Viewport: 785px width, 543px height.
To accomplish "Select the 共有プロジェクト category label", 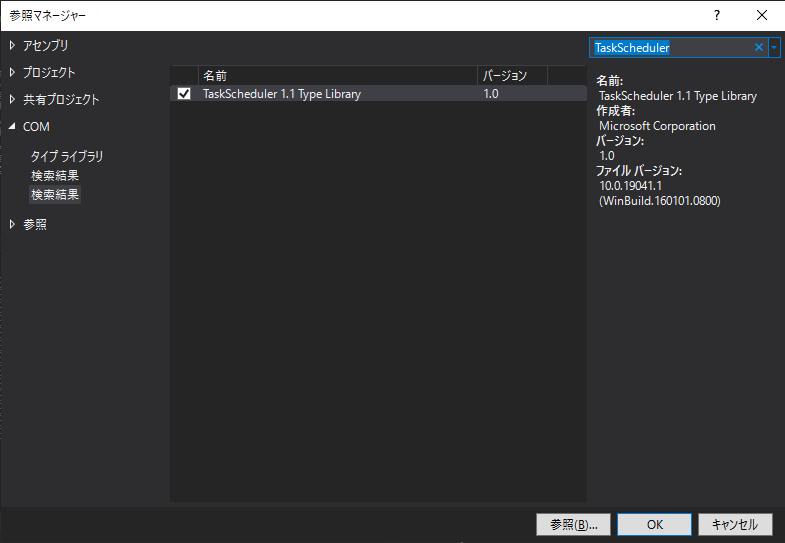I will (61, 100).
